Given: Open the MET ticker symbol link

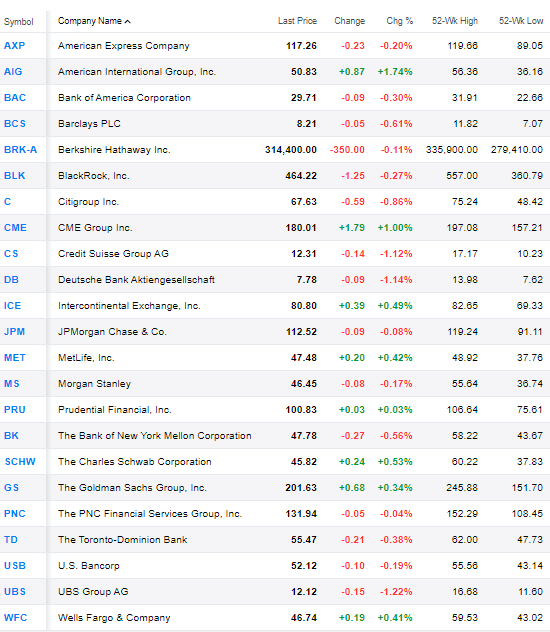Looking at the screenshot, I should coord(15,358).
